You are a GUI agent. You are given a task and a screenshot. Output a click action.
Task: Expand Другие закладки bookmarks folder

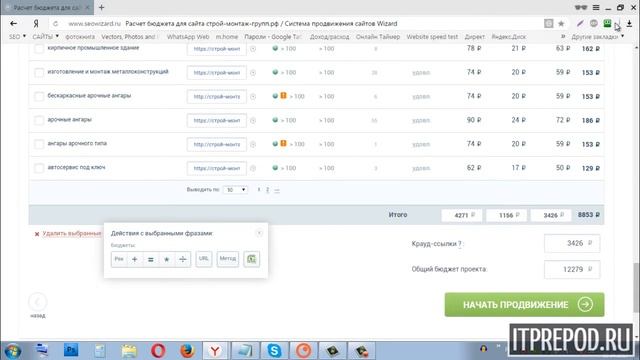[x=598, y=37]
